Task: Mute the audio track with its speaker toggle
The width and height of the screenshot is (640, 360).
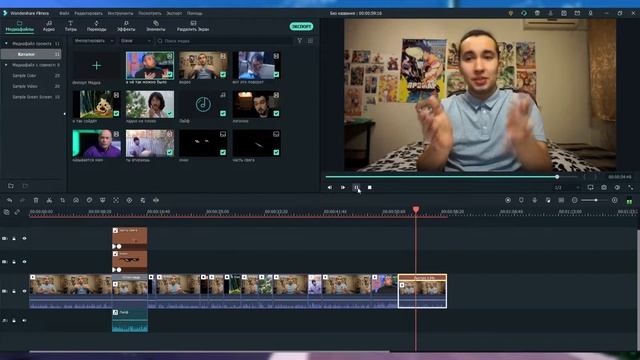Action: click(24, 321)
